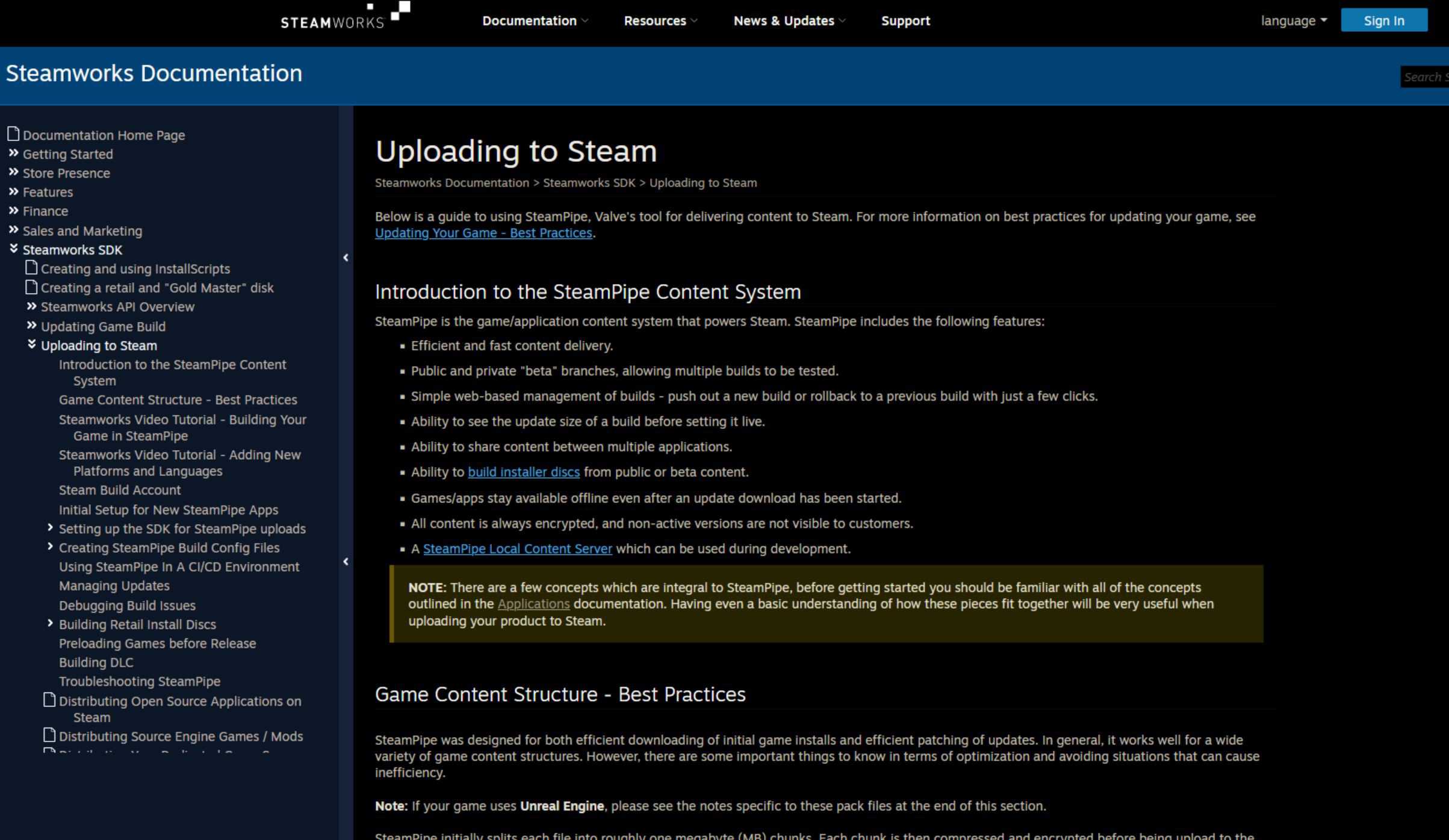Open the Updating Your Game - Best Practices link

[483, 233]
